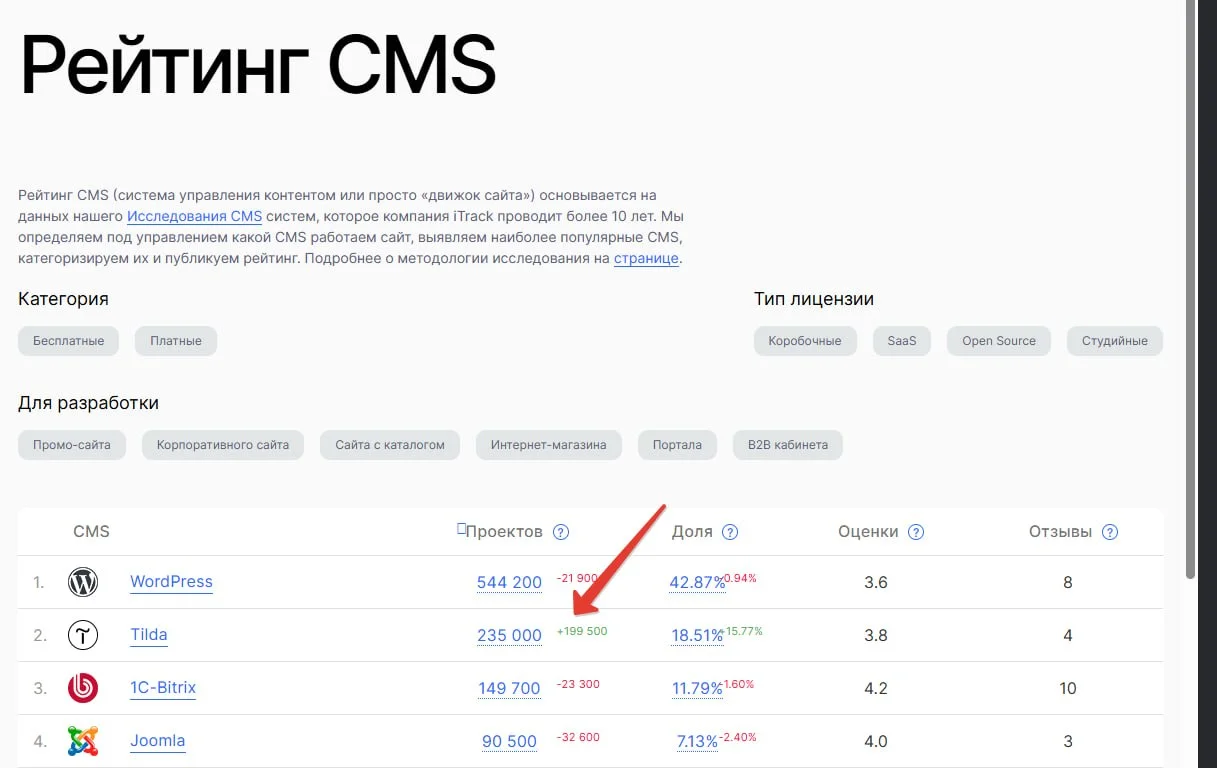Open 1C-Bitrix projects count 149 700

[x=509, y=689]
